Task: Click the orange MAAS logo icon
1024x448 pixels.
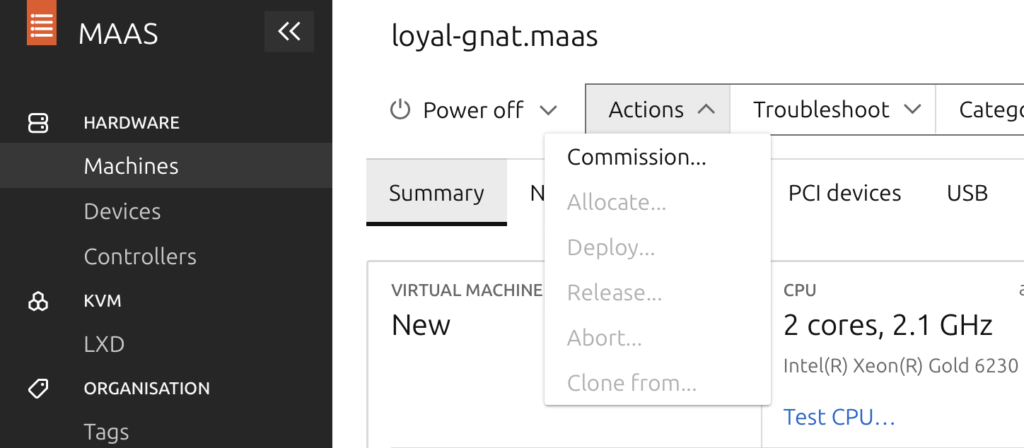Action: (41, 23)
